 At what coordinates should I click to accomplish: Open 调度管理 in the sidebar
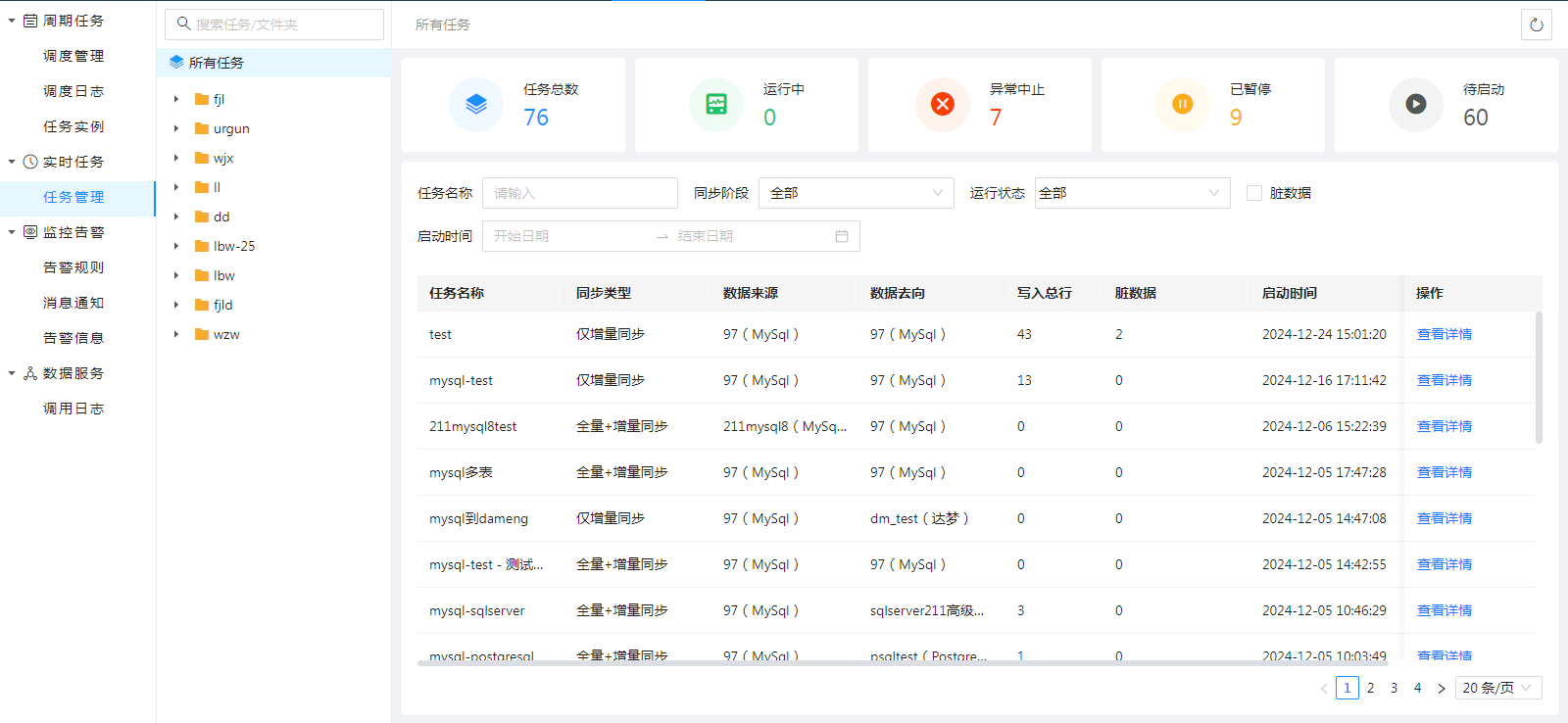(73, 56)
